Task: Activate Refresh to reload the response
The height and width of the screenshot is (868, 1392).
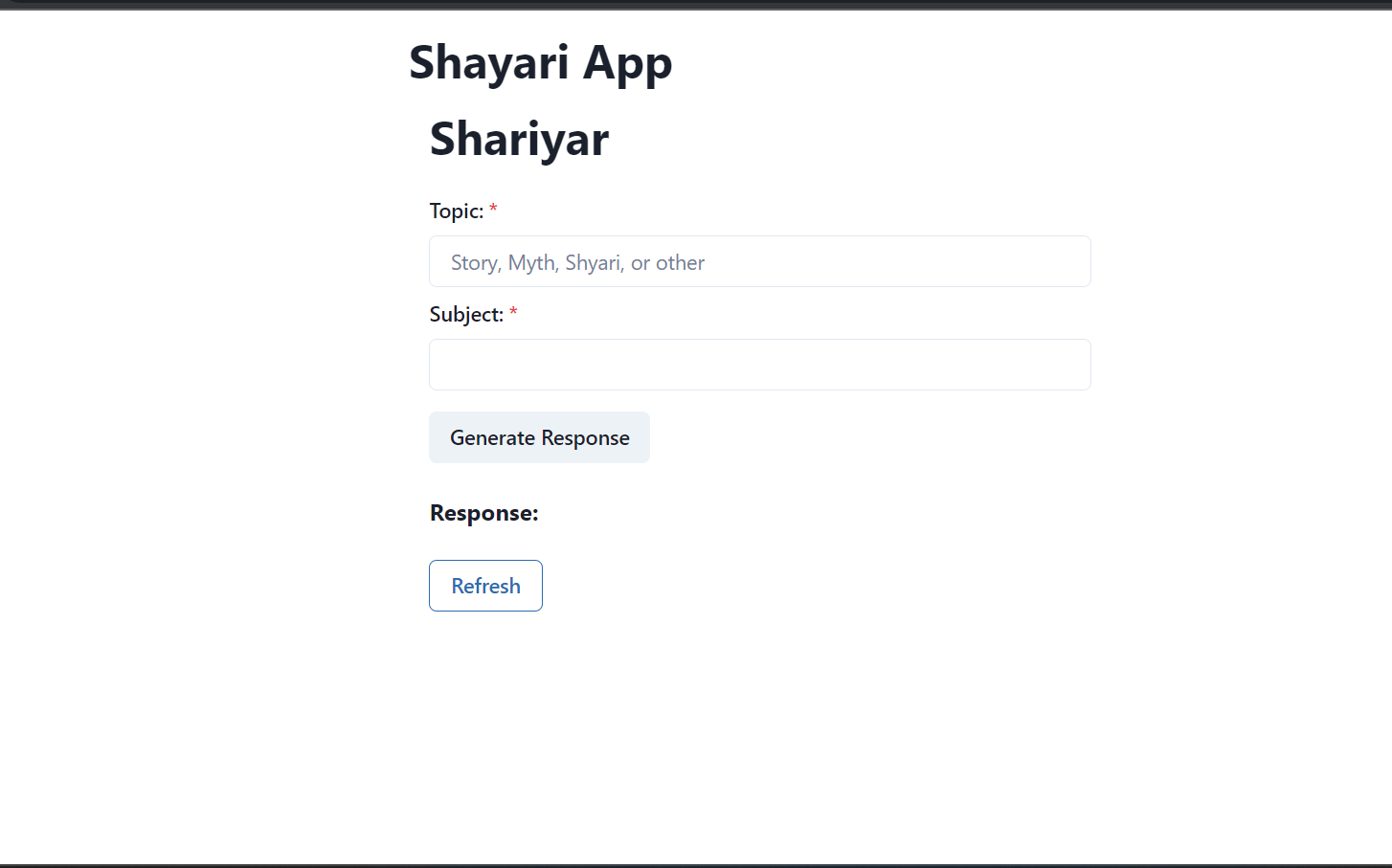Action: tap(485, 585)
